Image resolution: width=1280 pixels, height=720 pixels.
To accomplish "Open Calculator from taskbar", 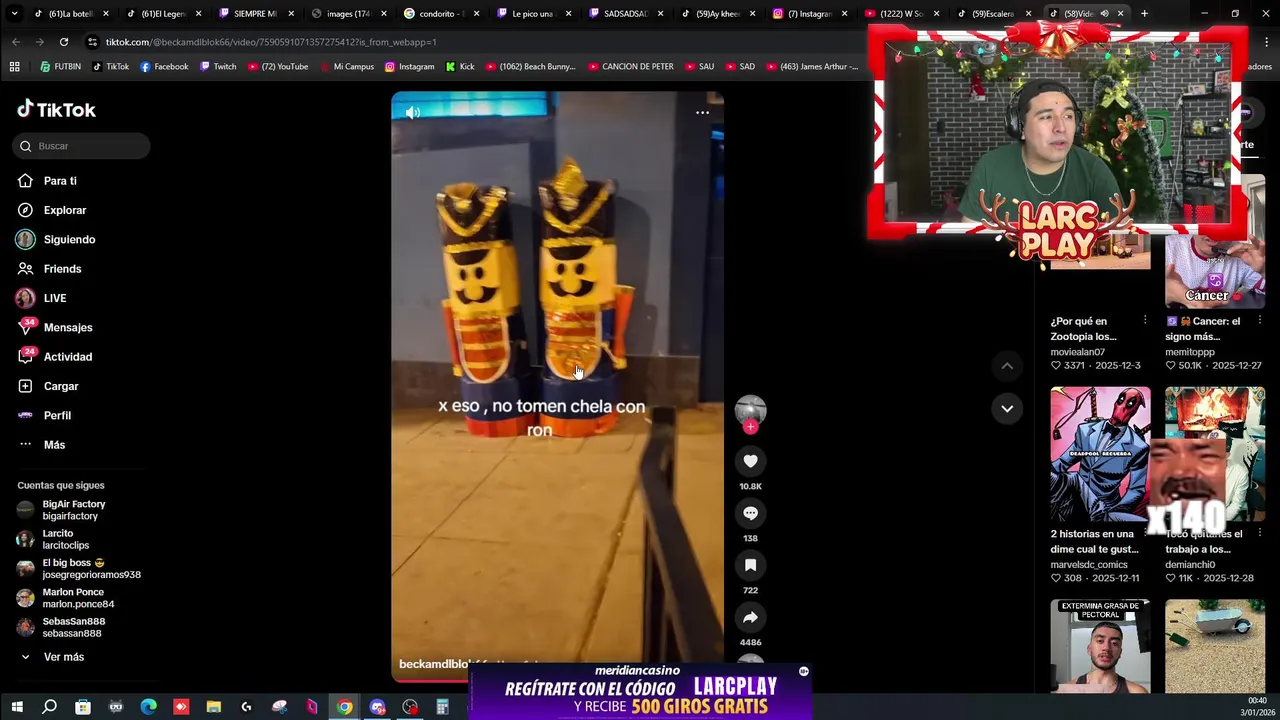I will 442,707.
